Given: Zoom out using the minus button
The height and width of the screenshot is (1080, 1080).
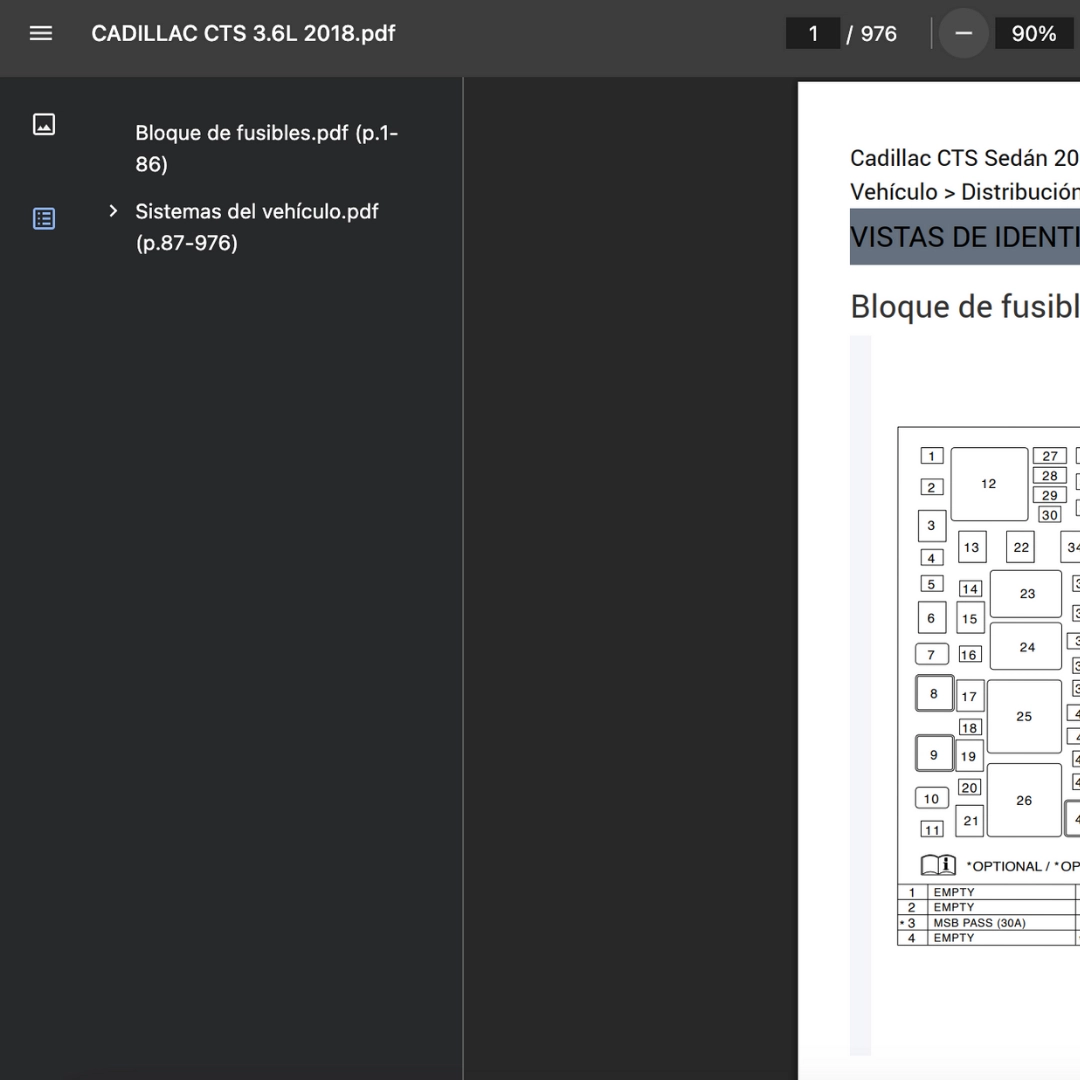Looking at the screenshot, I should pos(963,34).
